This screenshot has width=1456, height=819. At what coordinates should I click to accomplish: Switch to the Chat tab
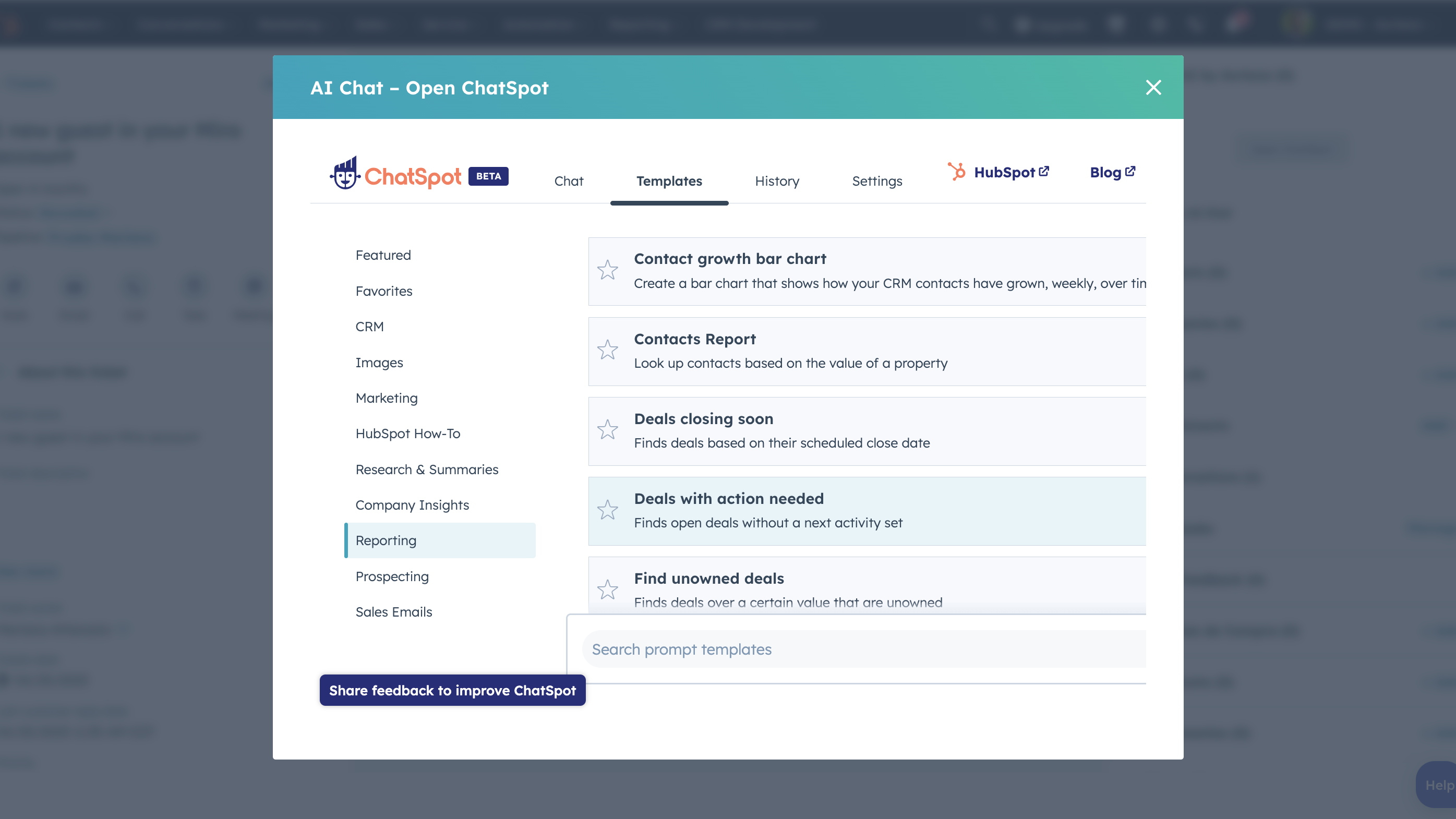click(x=569, y=181)
